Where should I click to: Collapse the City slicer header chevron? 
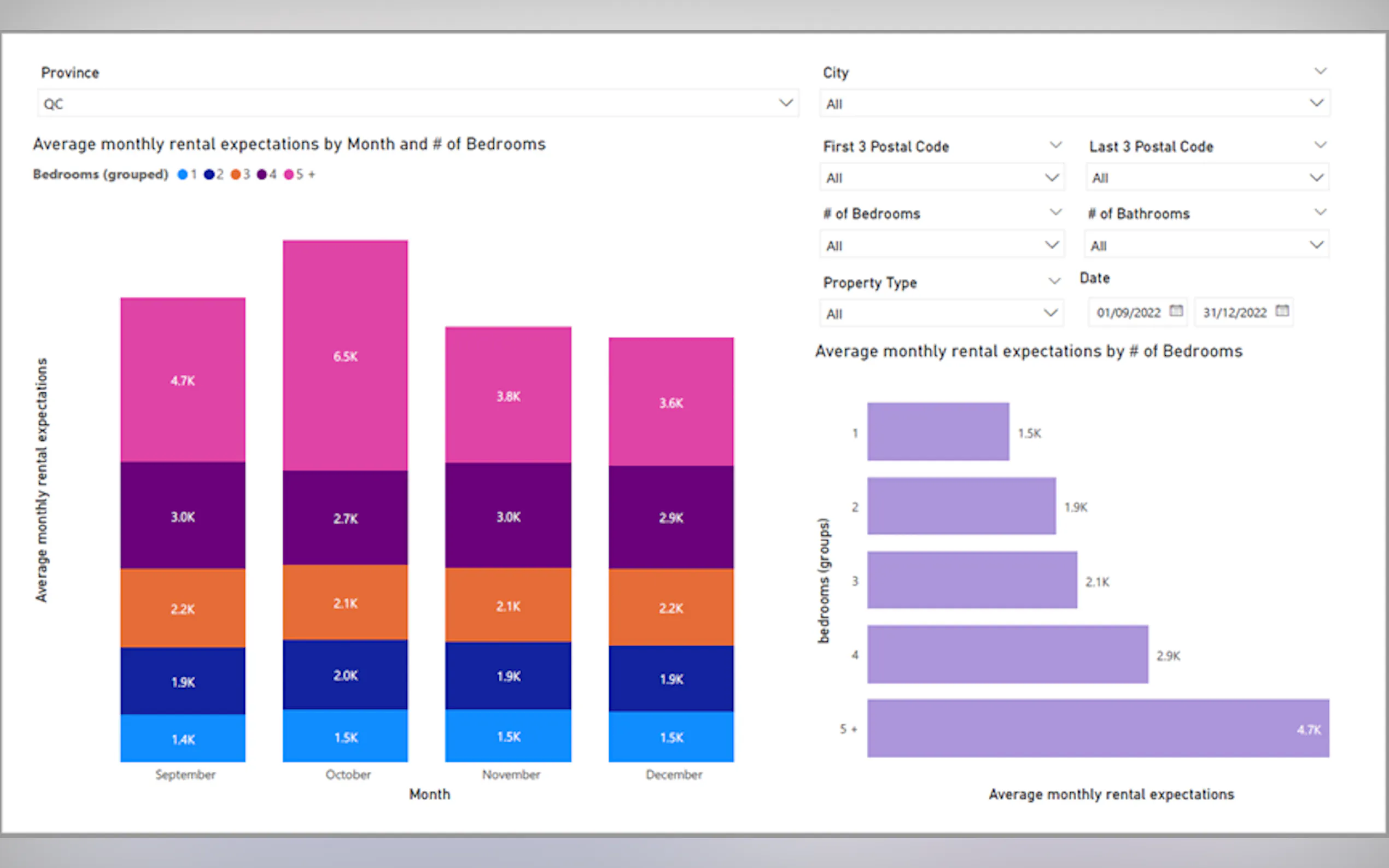1320,71
